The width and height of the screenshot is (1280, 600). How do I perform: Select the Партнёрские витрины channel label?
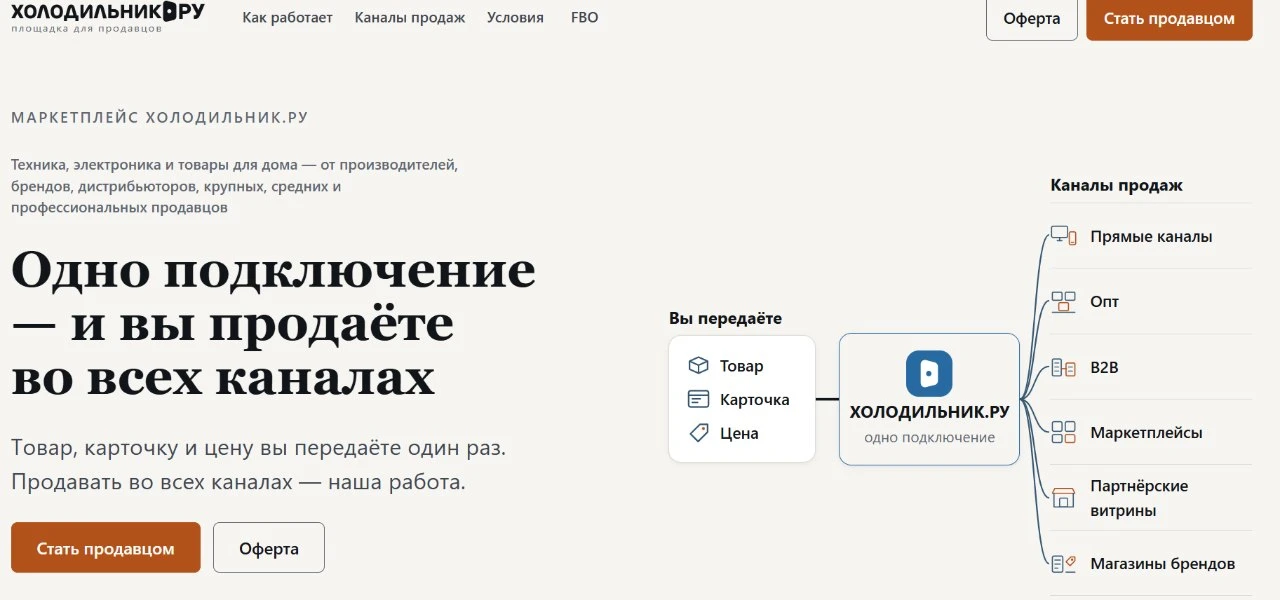pos(1139,498)
